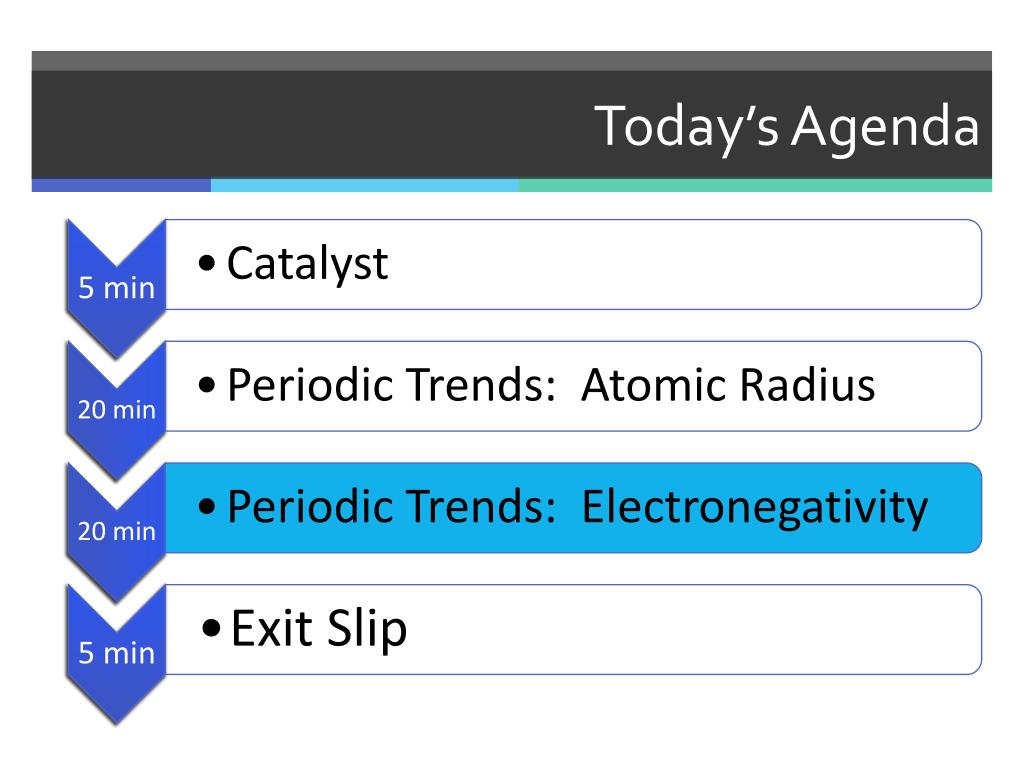Image resolution: width=1024 pixels, height=768 pixels.
Task: Select the 5 min chevron beside Exit Slip
Action: tap(116, 653)
